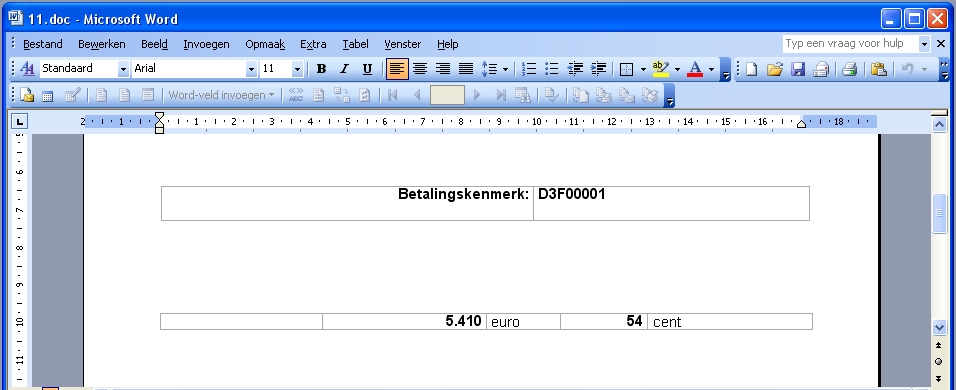Screen dimensions: 956x390
Task: Save document with the floppy disk icon
Action: point(798,69)
